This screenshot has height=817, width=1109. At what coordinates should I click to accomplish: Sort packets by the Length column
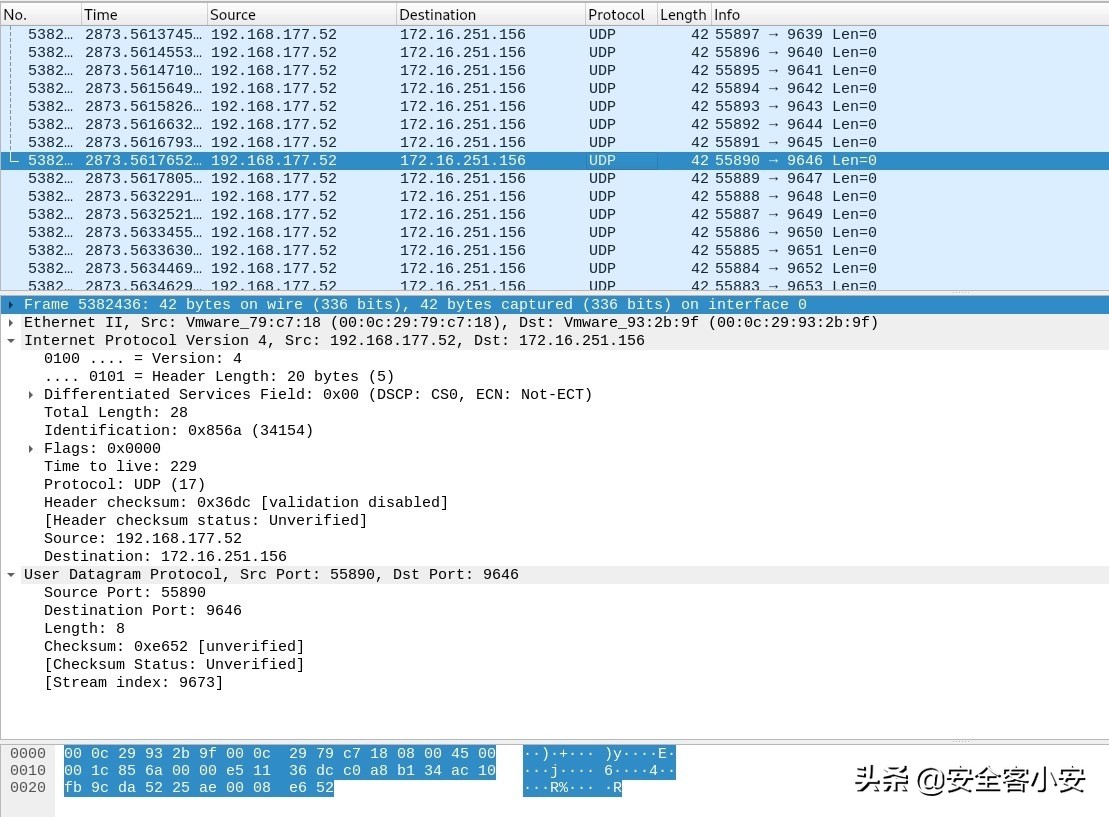(x=682, y=14)
